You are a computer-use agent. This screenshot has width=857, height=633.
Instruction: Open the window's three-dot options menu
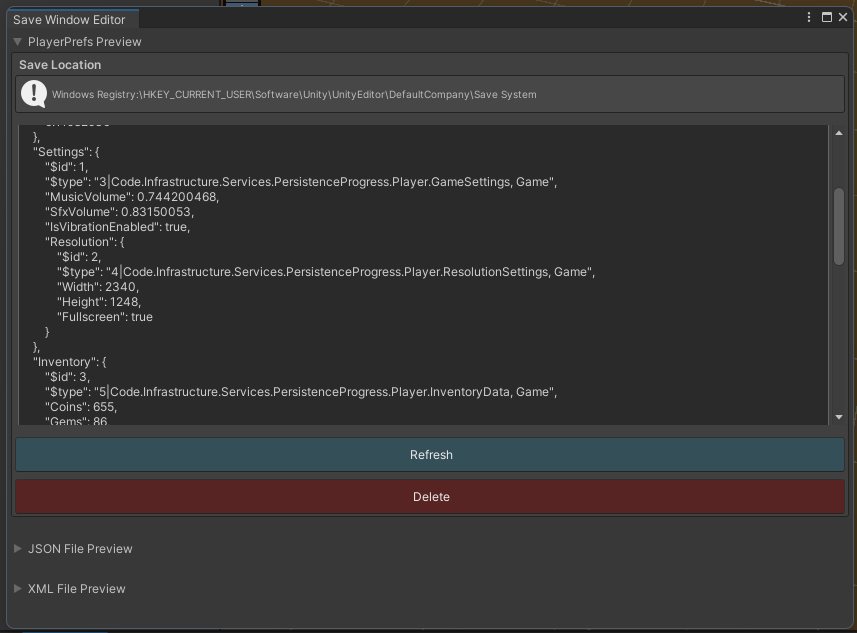809,17
